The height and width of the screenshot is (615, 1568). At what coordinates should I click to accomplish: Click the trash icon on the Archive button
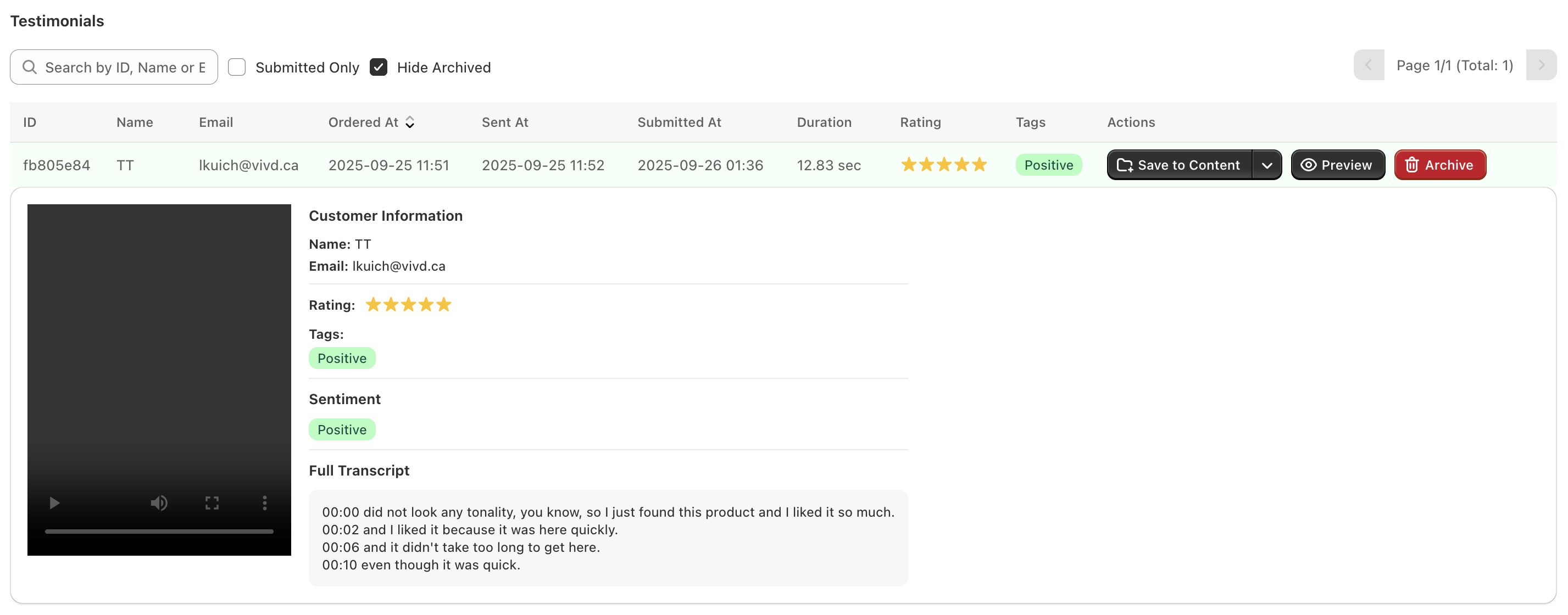pos(1413,164)
